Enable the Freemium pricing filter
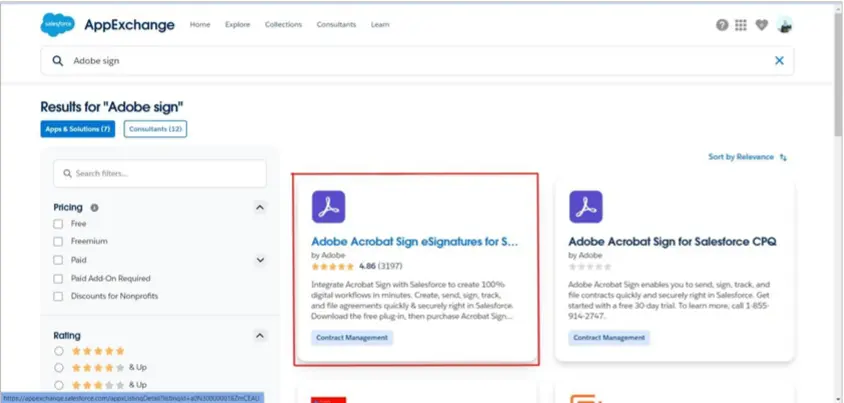The image size is (844, 403). [x=58, y=242]
